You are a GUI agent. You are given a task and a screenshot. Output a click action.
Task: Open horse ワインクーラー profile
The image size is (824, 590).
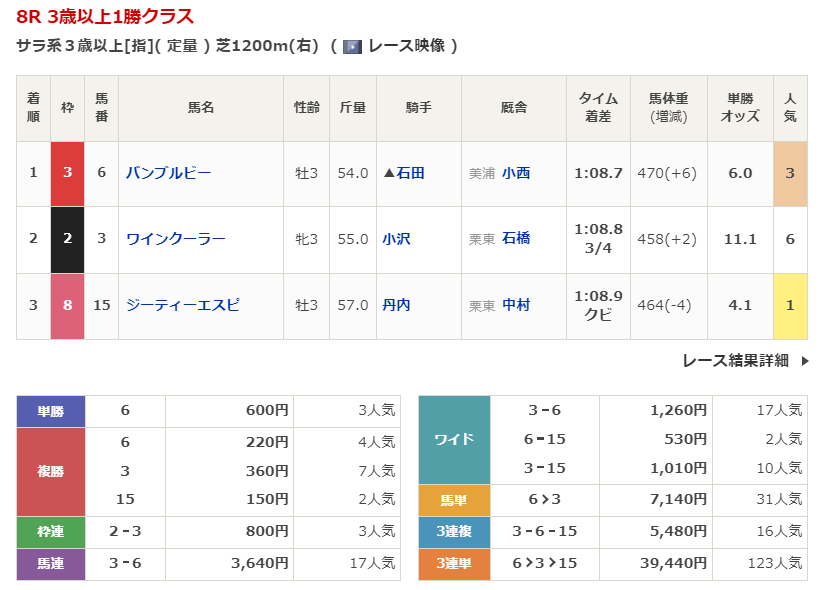click(x=176, y=239)
